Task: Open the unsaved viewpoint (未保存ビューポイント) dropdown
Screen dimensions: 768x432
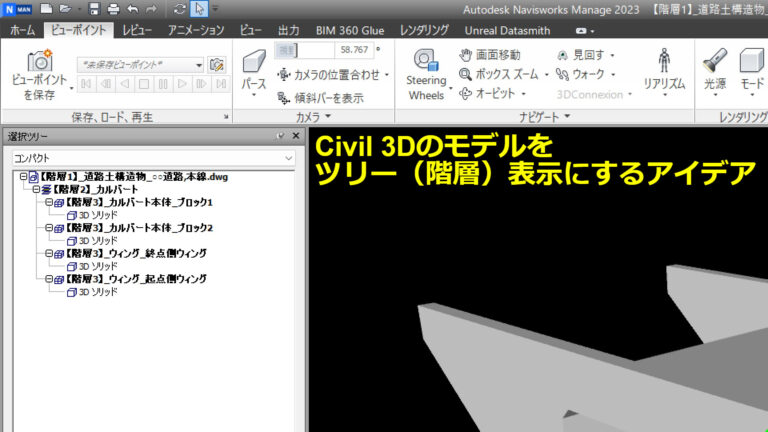Action: 199,65
